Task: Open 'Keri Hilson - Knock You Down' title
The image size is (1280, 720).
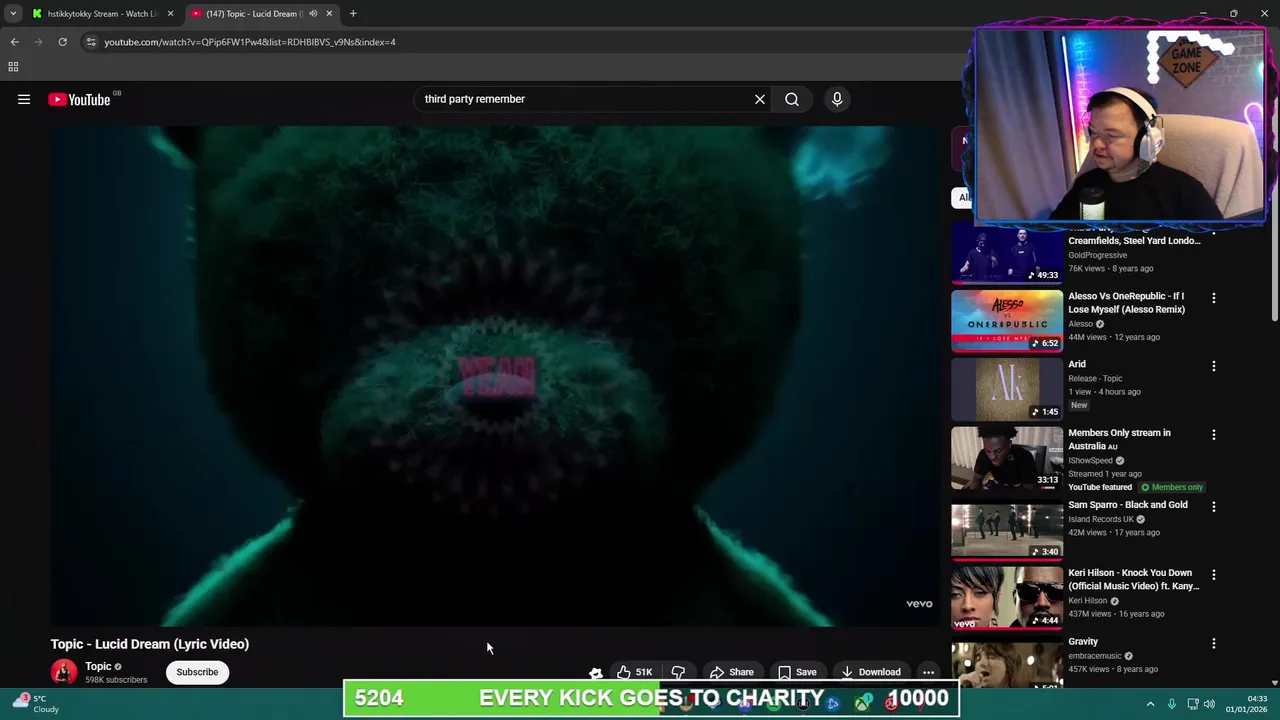Action: 1133,580
